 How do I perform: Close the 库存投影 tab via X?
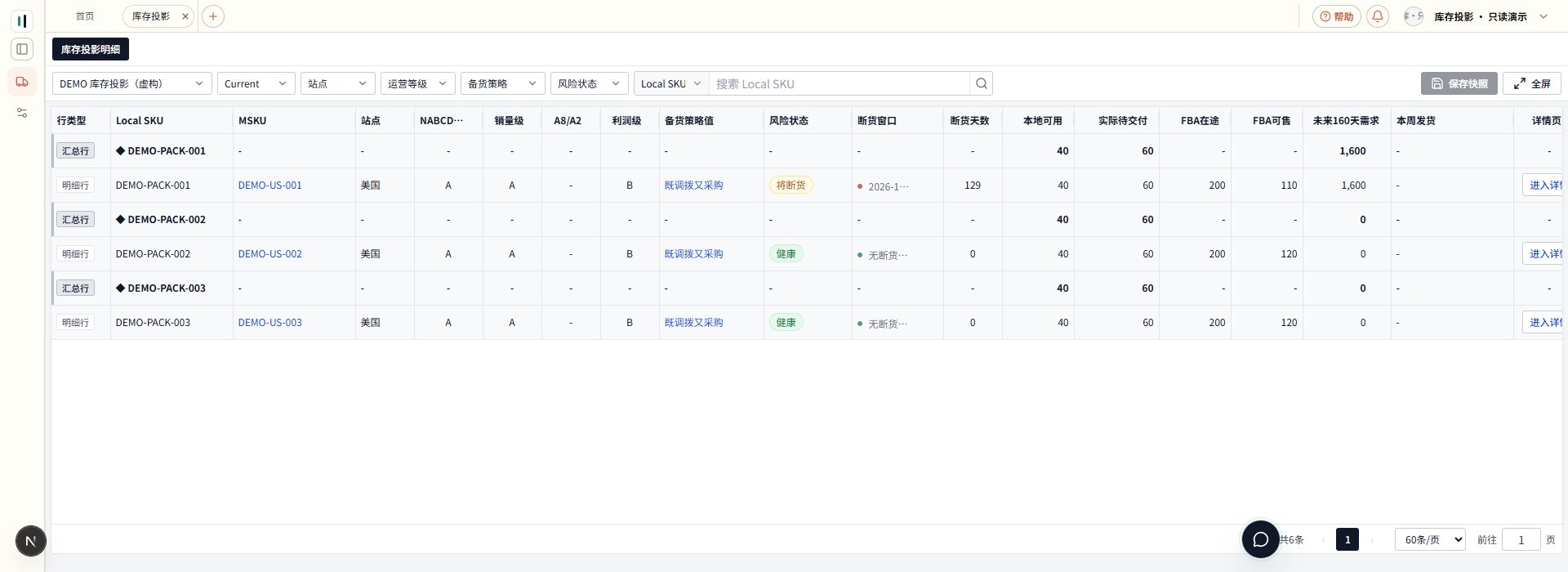pos(185,16)
